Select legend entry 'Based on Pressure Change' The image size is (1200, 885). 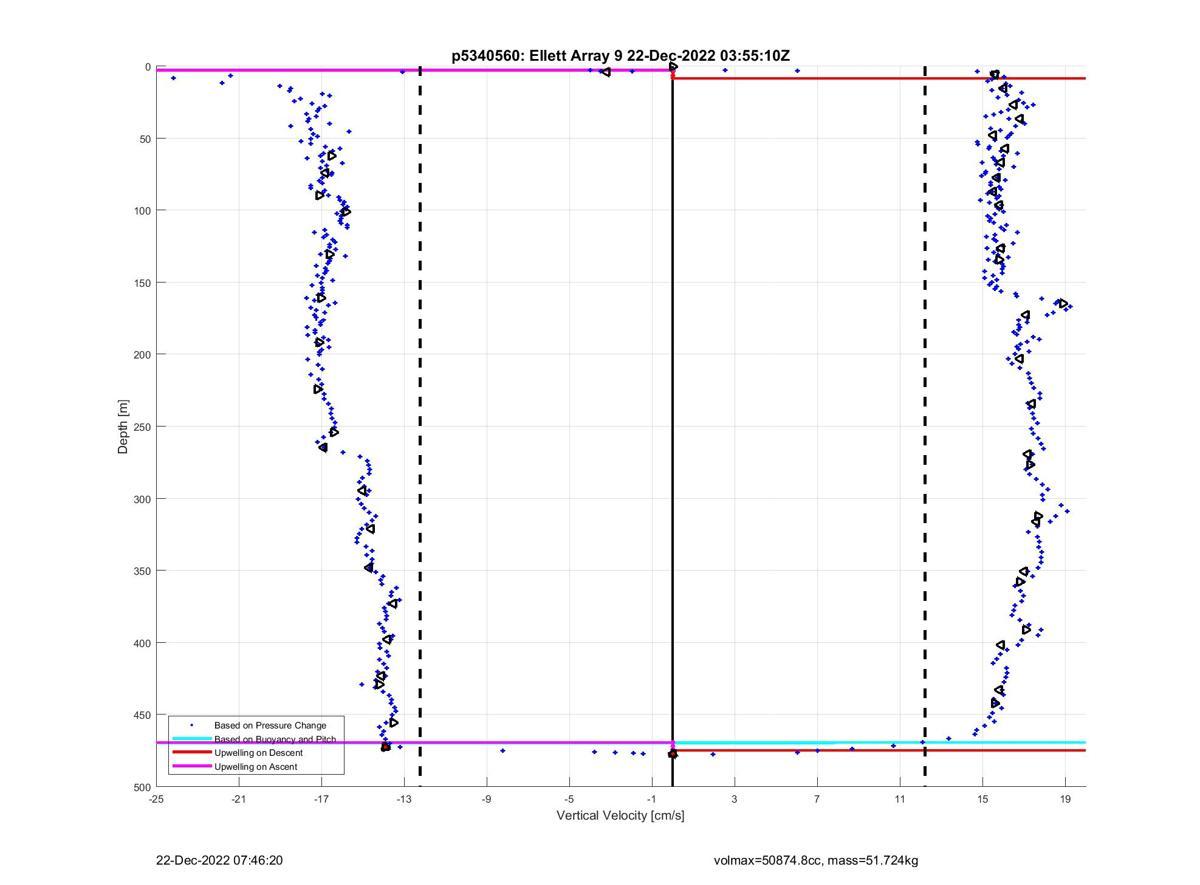tap(270, 725)
